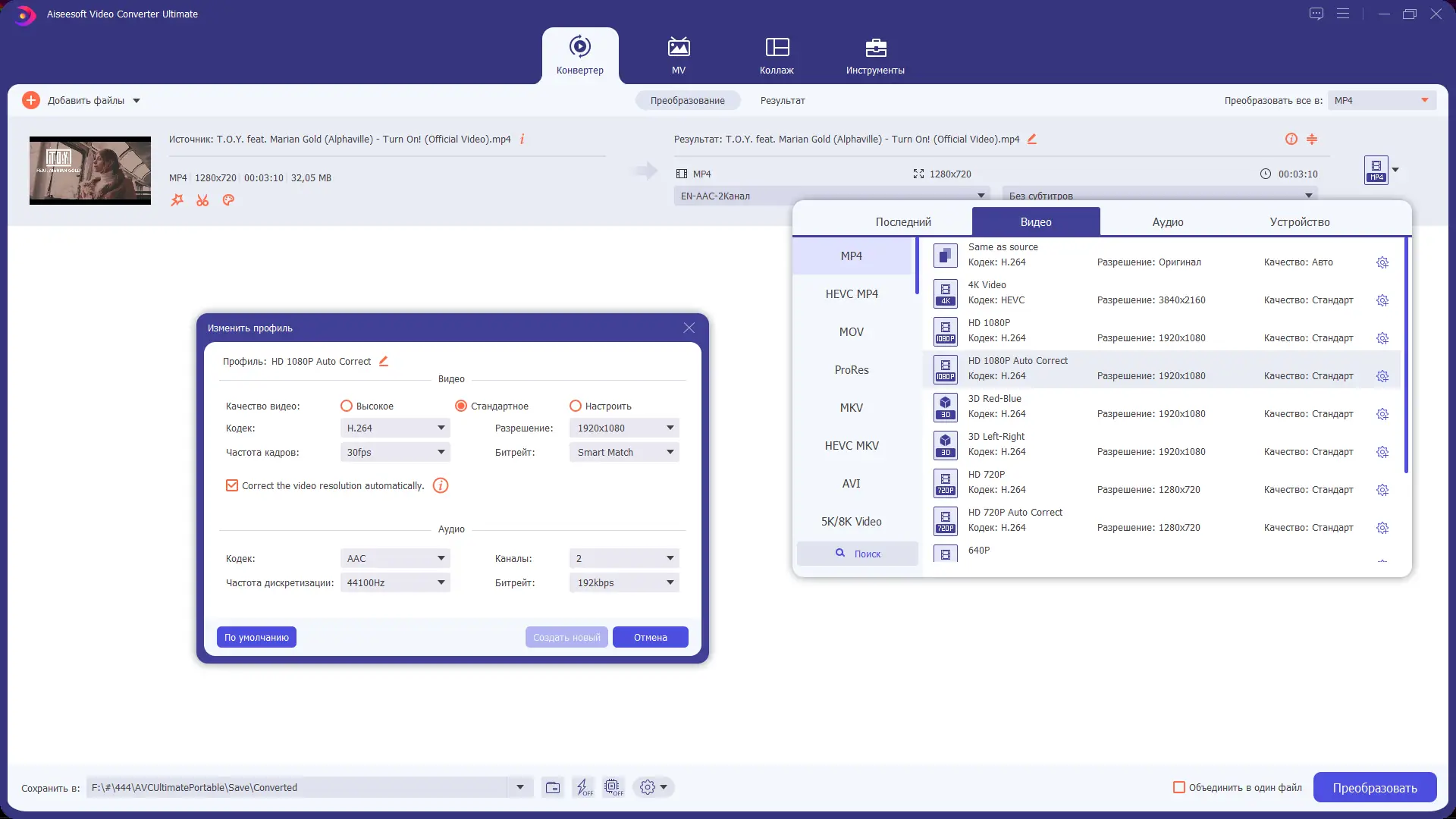
Task: Open the palette effects edit icon
Action: point(228,200)
